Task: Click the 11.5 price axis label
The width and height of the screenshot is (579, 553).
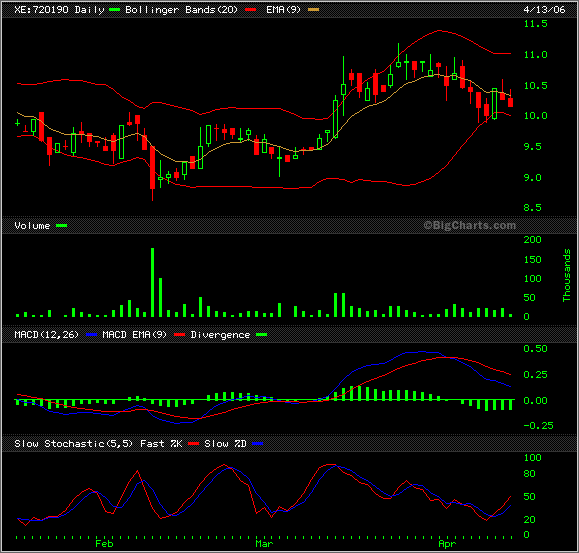Action: (x=536, y=24)
